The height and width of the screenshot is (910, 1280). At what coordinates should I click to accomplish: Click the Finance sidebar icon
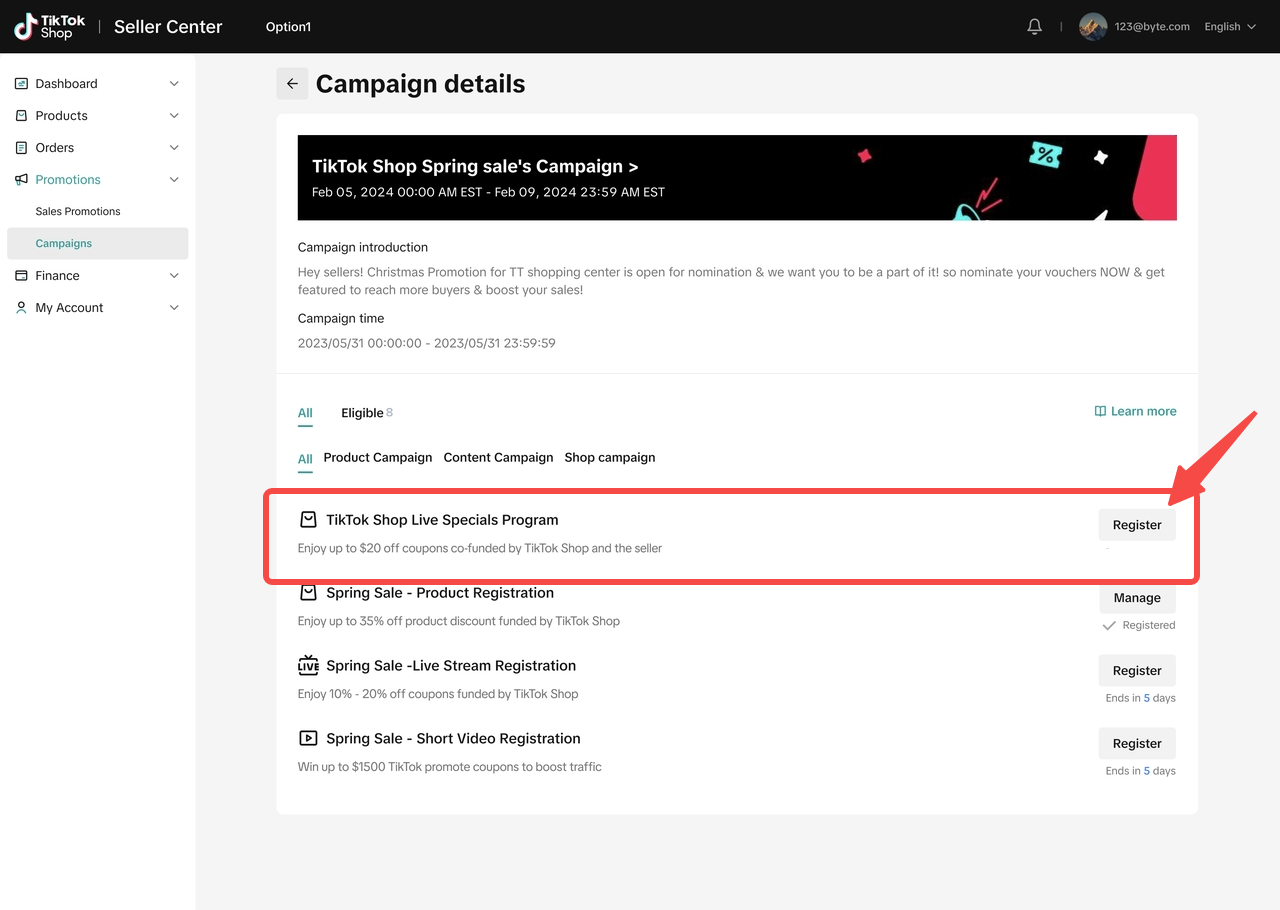pos(21,276)
